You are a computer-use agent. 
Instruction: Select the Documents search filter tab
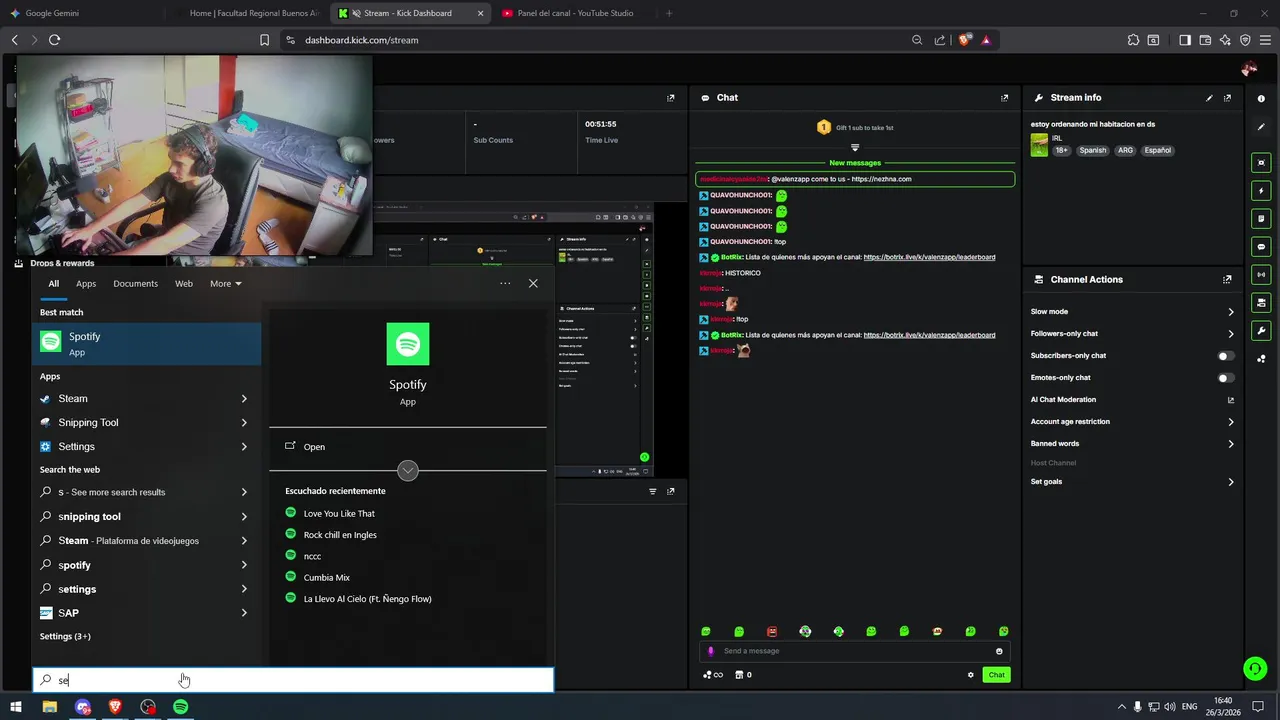tap(135, 284)
